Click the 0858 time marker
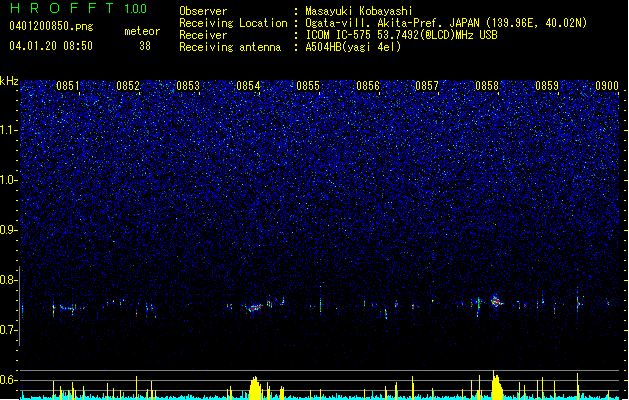Viewport: 629px width, 400px height. coord(487,86)
